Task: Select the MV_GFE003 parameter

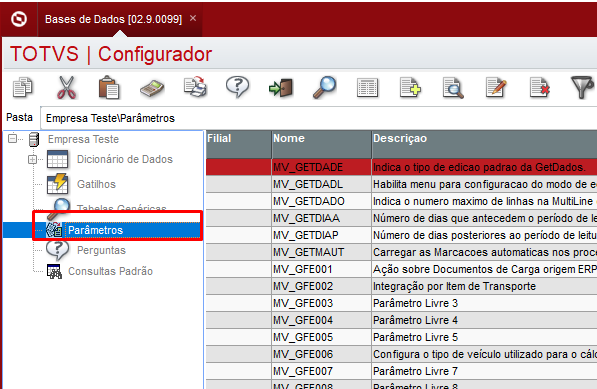Action: (x=303, y=303)
